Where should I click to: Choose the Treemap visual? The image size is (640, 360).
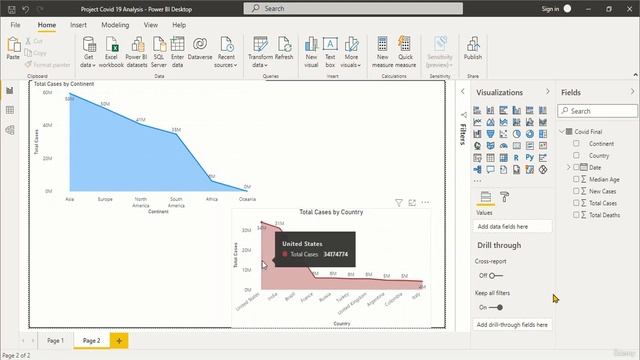pos(542,134)
